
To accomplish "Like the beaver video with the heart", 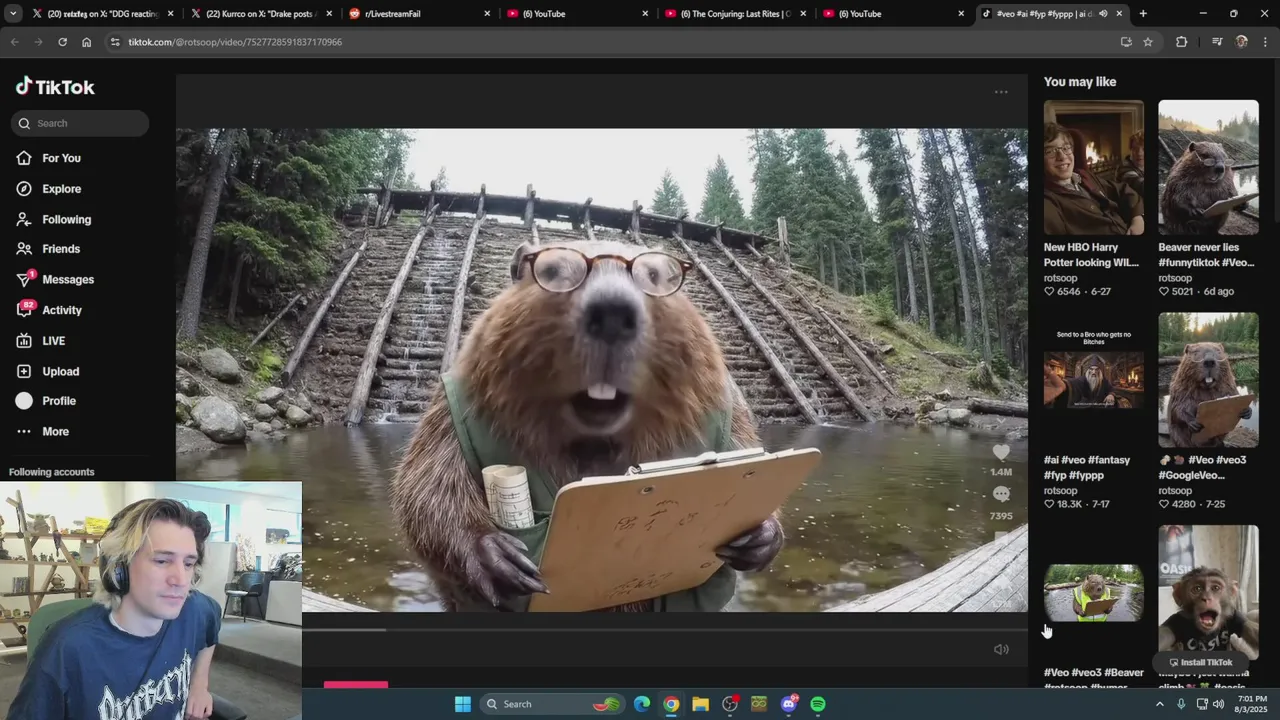I will click(1001, 453).
